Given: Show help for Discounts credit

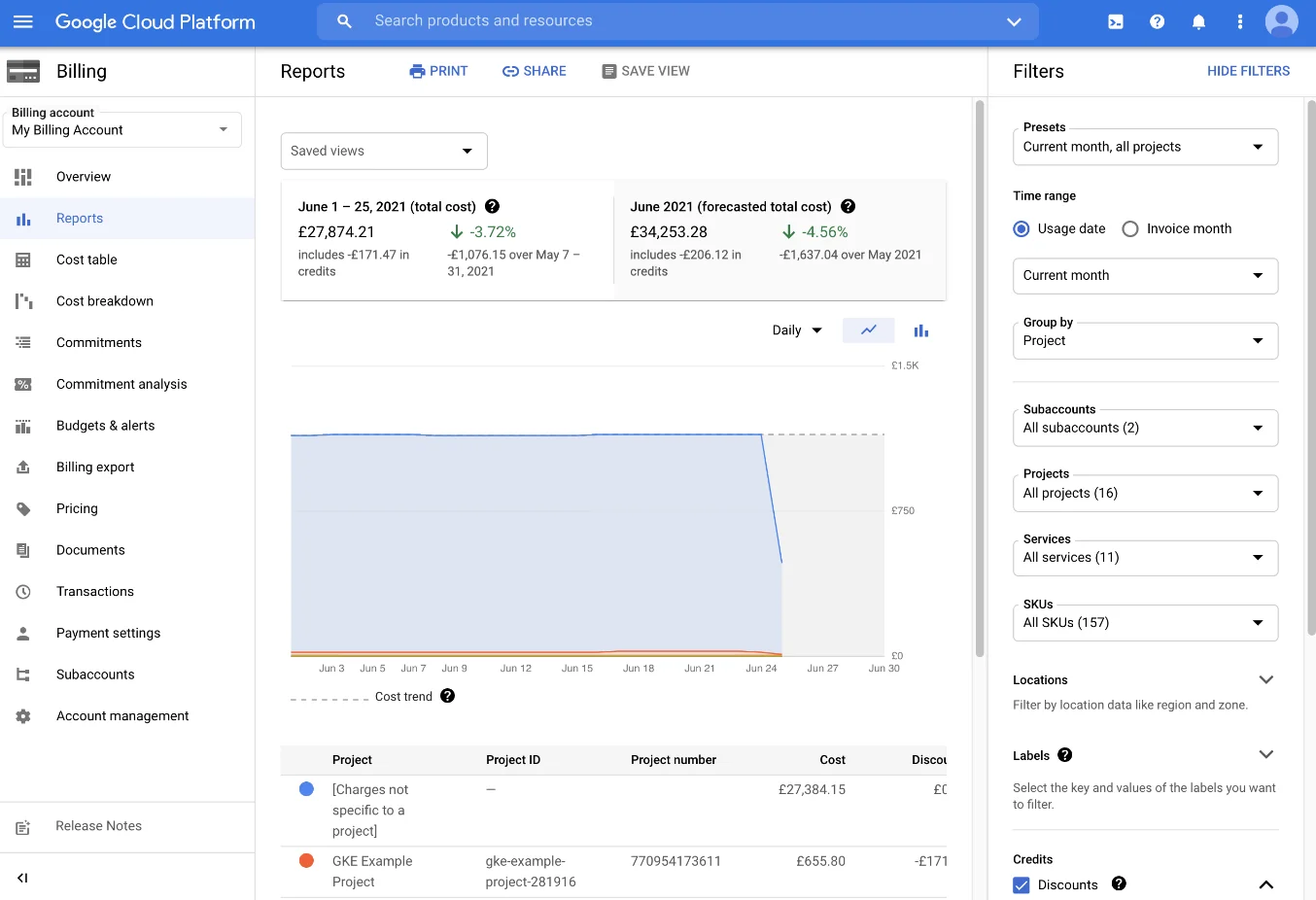Looking at the screenshot, I should [1119, 883].
